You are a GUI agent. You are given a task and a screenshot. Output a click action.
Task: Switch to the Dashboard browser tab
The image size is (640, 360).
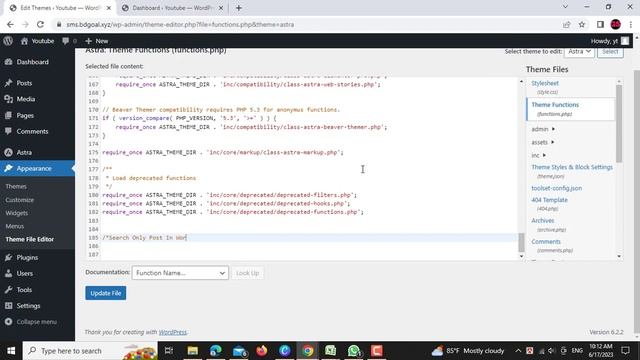172,8
